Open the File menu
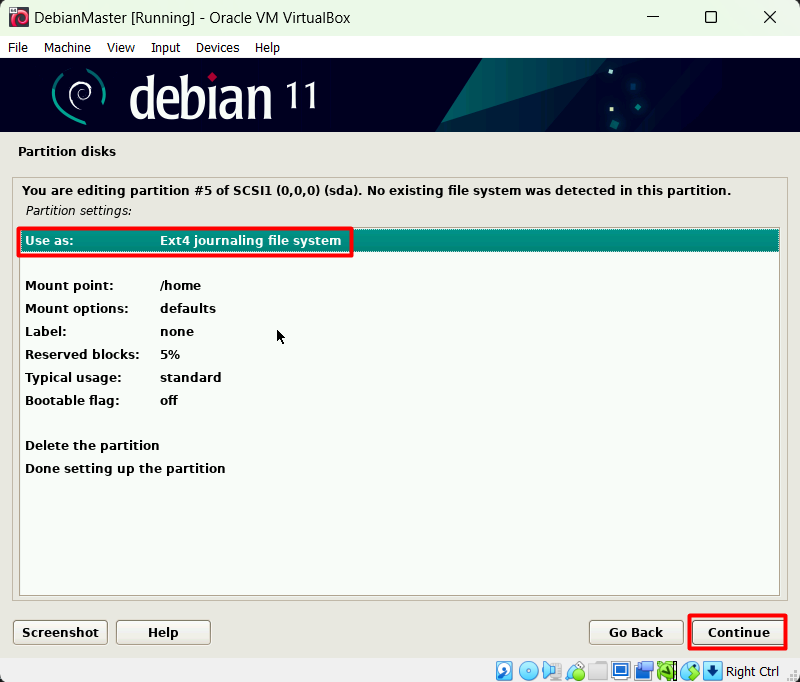800x682 pixels. click(18, 47)
